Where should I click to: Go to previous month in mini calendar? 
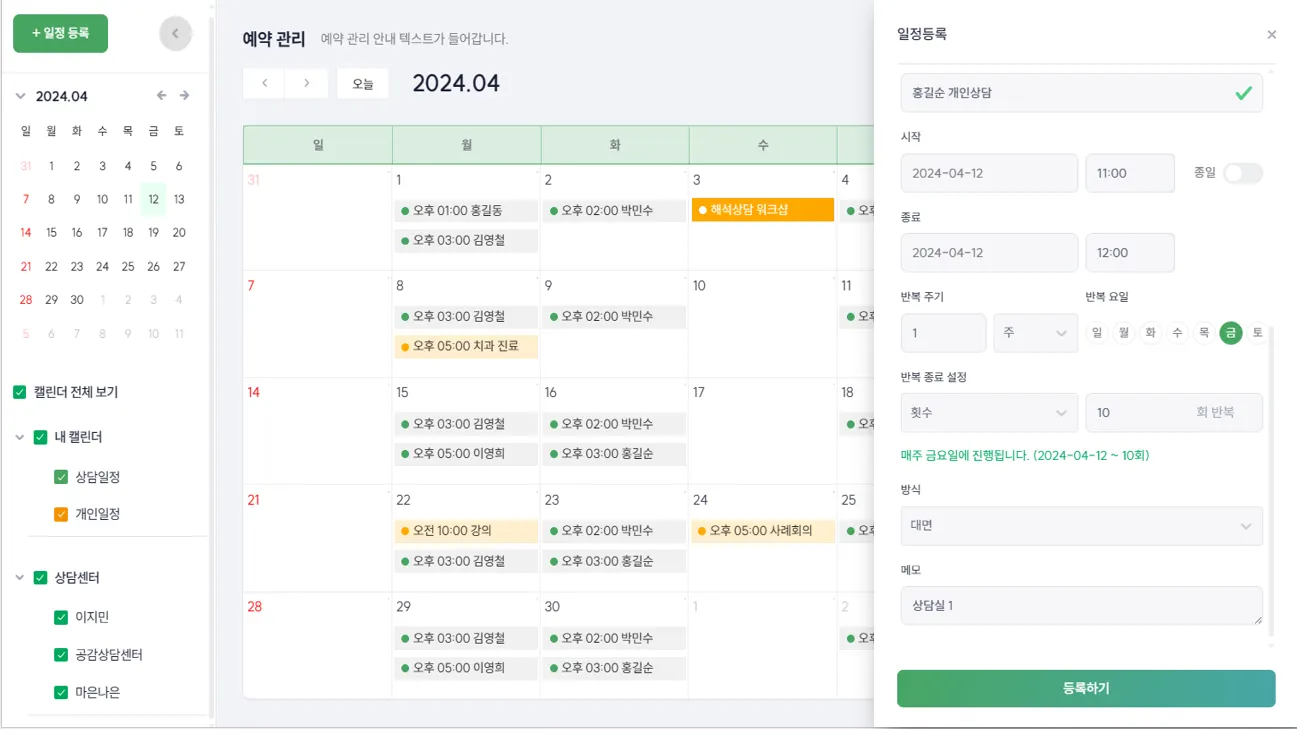click(162, 96)
